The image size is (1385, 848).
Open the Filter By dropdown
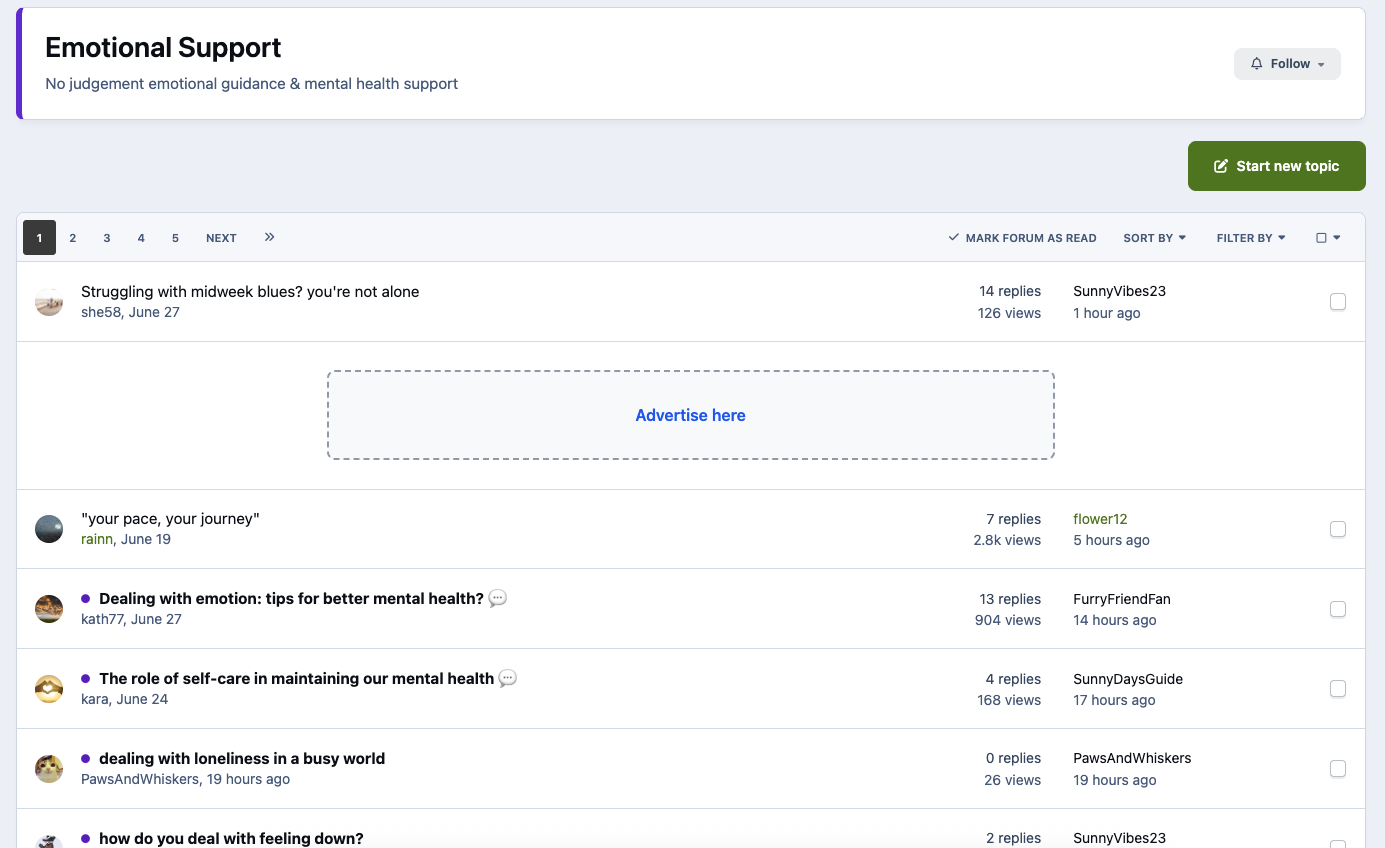point(1251,238)
